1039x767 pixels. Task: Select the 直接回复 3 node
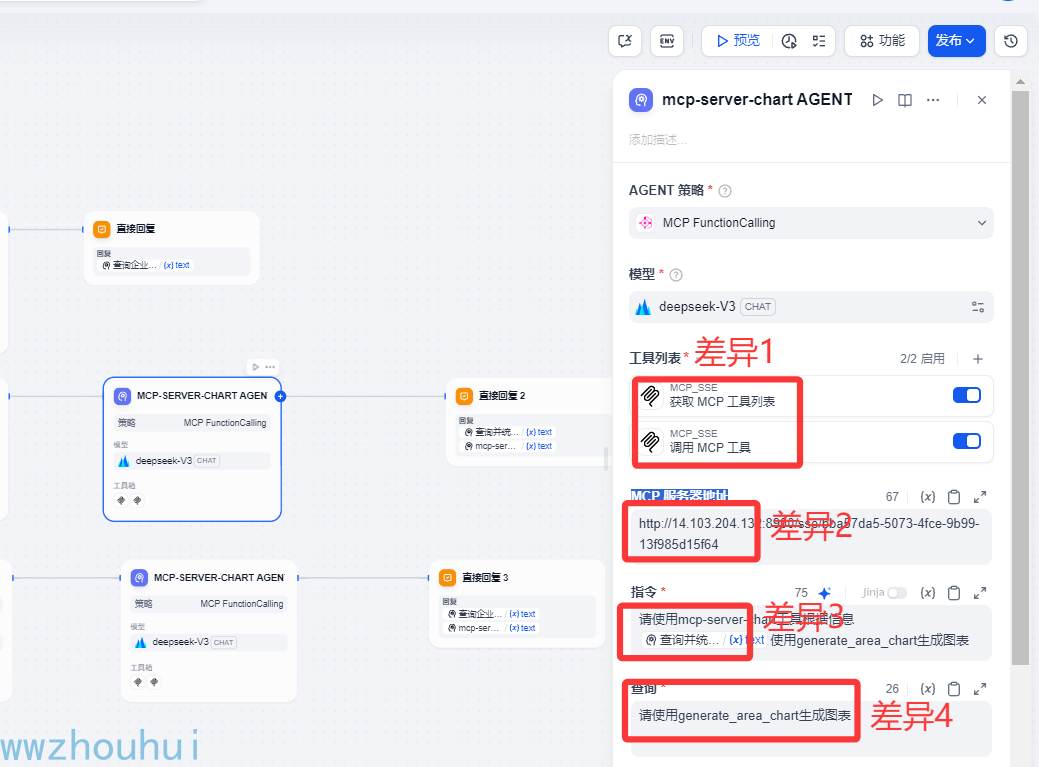(x=517, y=603)
